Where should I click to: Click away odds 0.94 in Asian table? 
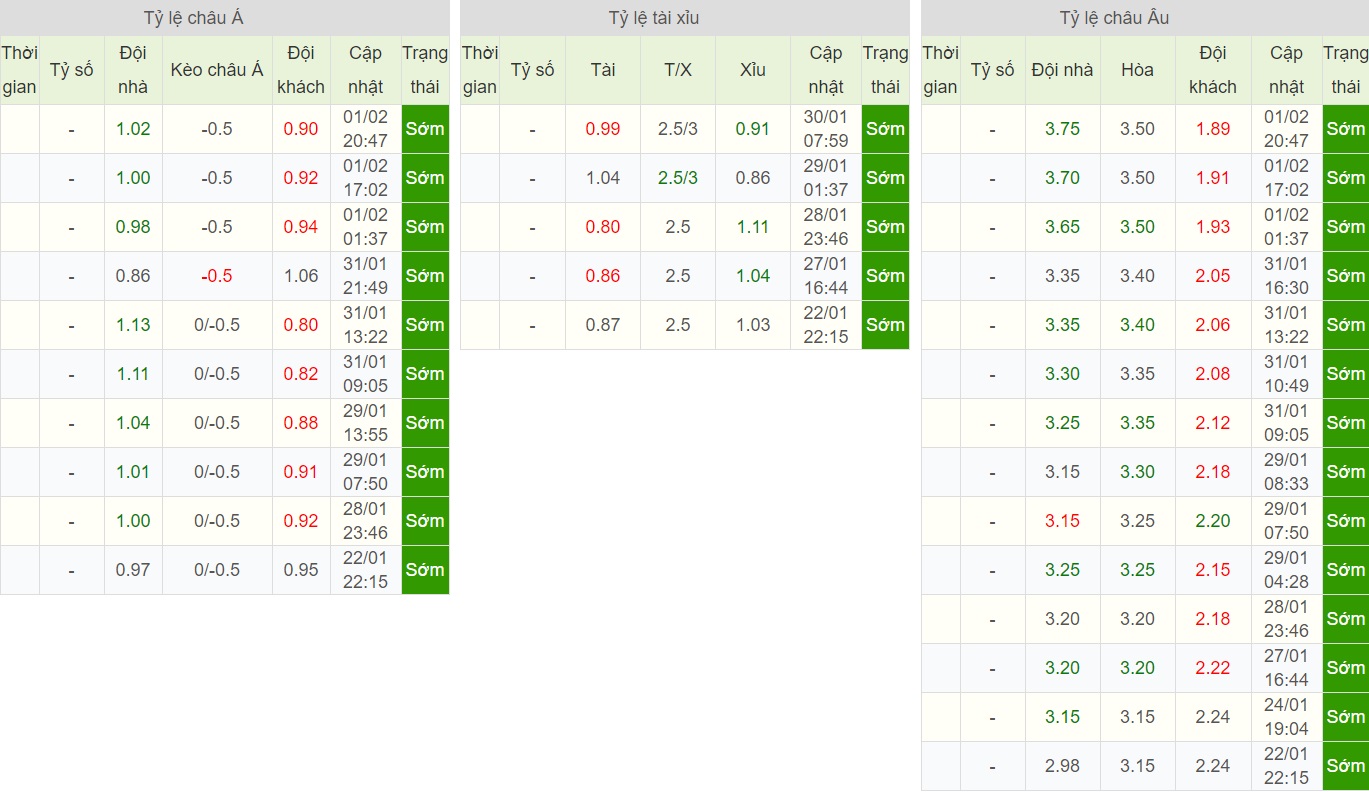(x=301, y=227)
